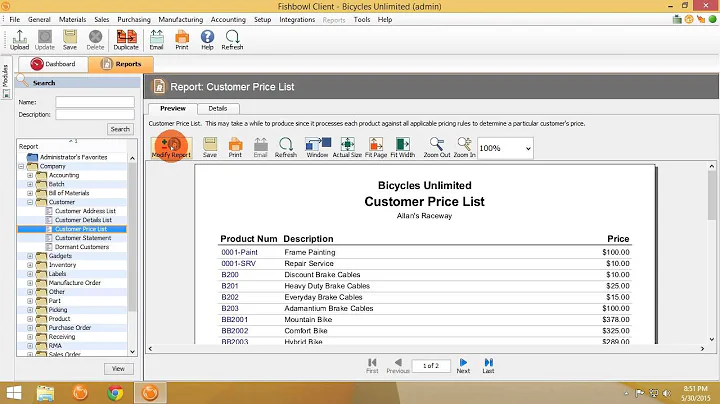Select the Preview tab
The image size is (720, 404).
pyautogui.click(x=173, y=108)
